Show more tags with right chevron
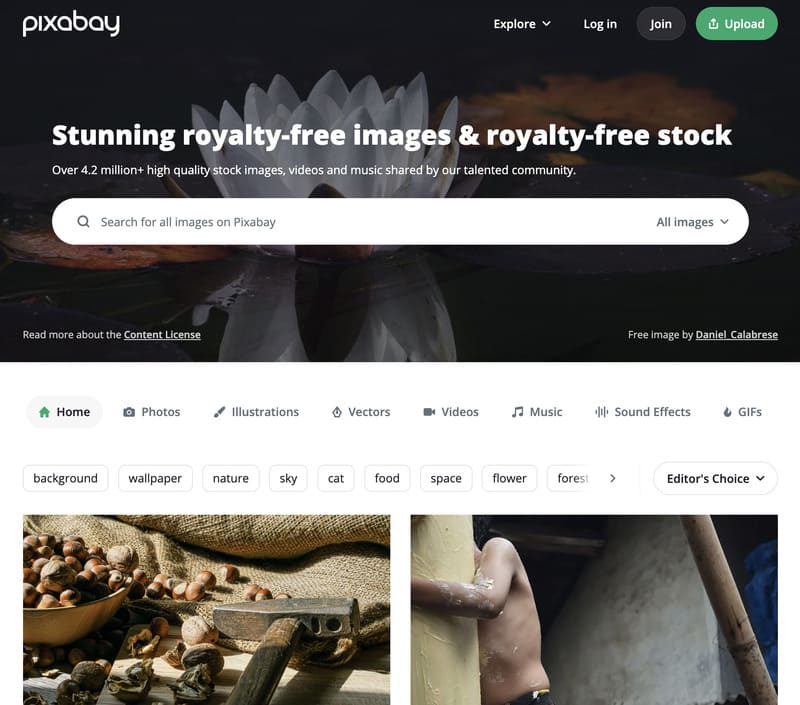Screen dimensions: 800x705 pos(613,478)
